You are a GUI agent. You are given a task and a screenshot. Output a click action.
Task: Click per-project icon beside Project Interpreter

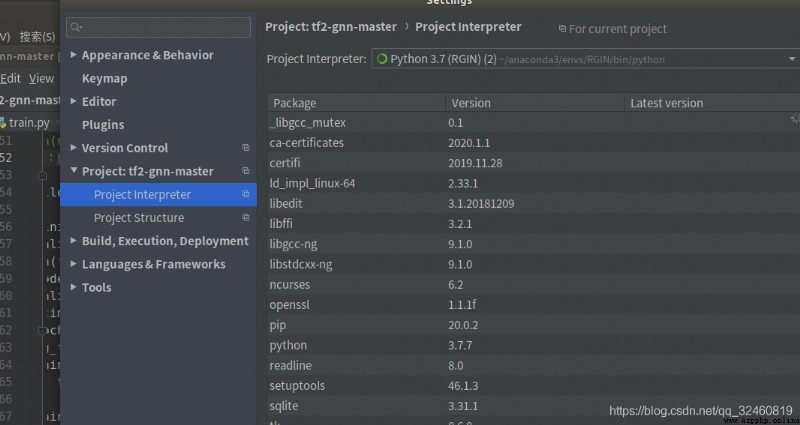(245, 194)
